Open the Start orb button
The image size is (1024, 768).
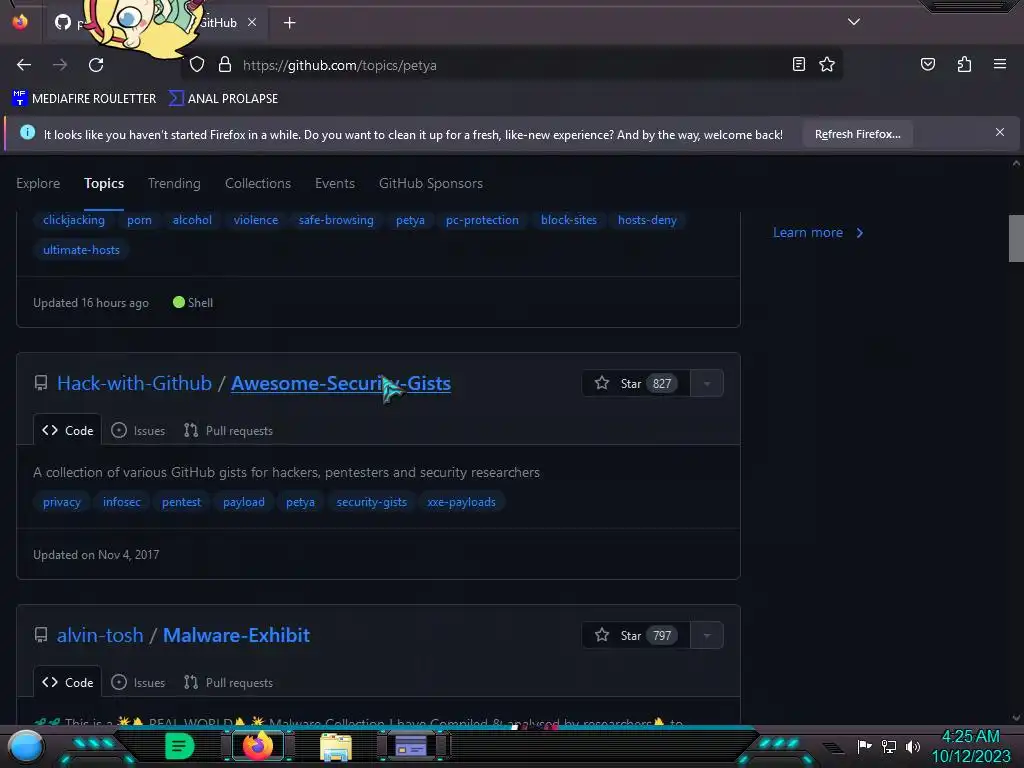pyautogui.click(x=25, y=746)
